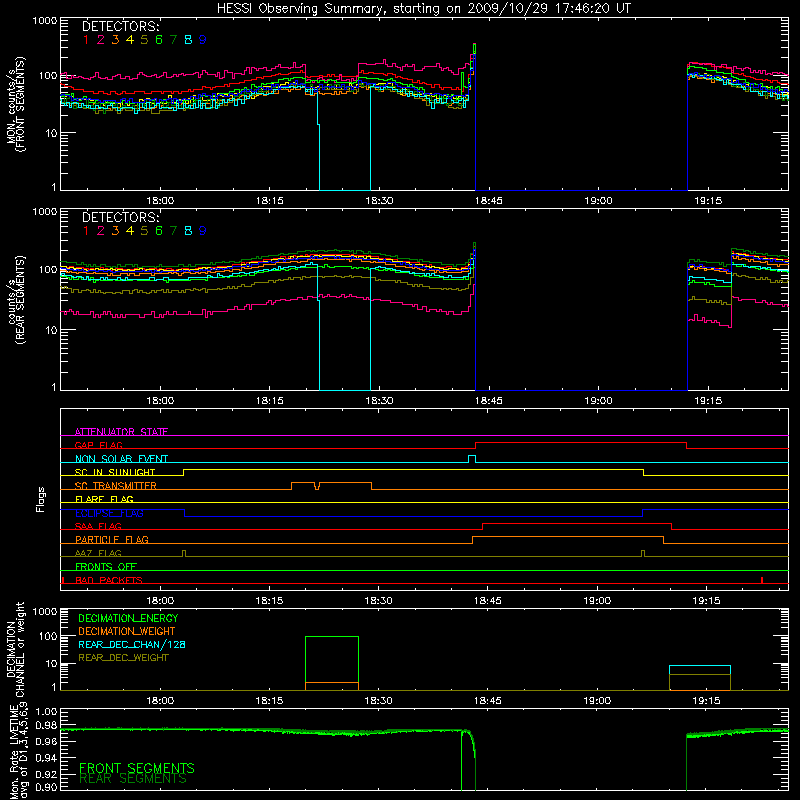
Task: Click blue detector 9 in the front segments legend
Action: click(203, 40)
